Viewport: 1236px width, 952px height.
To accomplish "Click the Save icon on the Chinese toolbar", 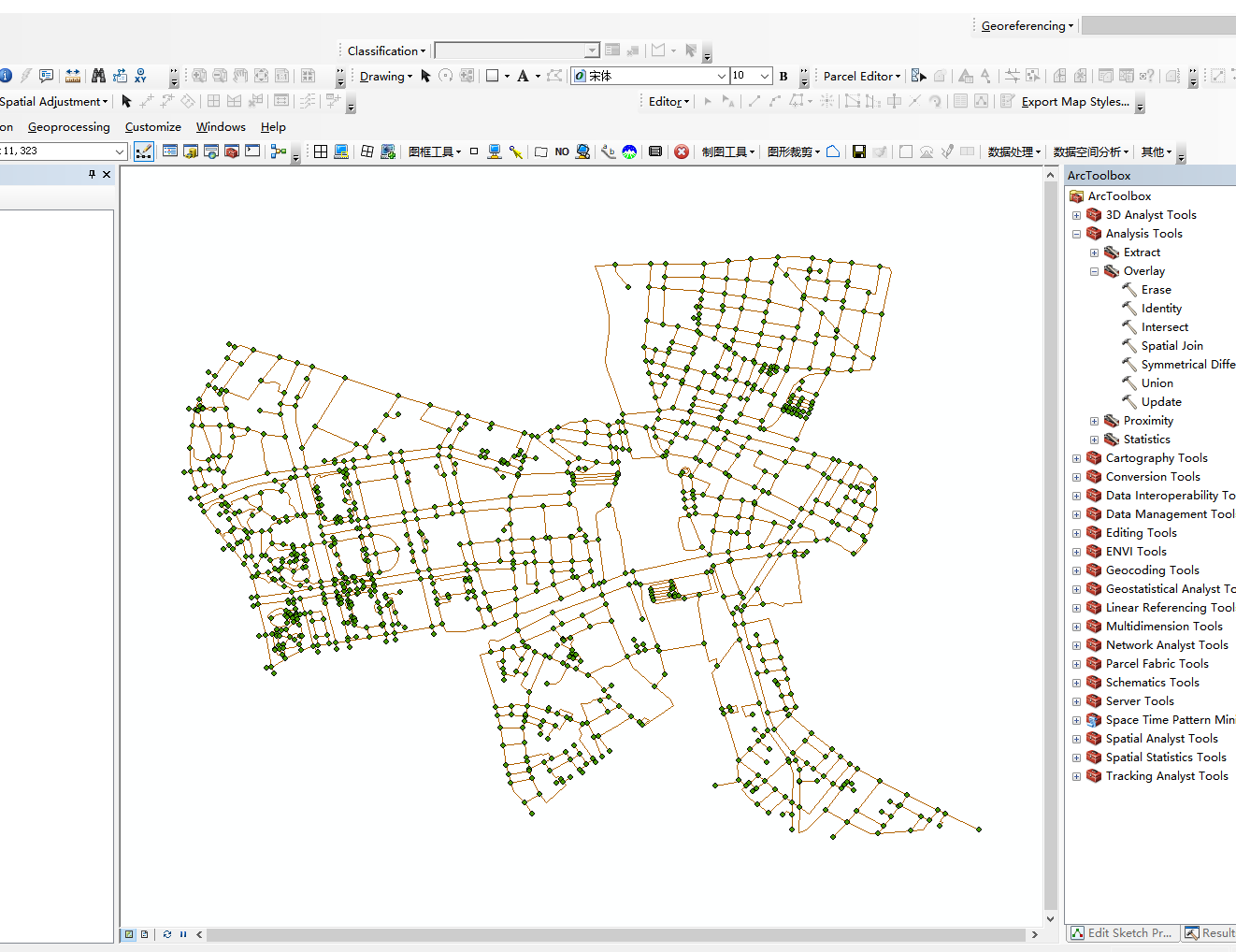I will click(x=859, y=151).
